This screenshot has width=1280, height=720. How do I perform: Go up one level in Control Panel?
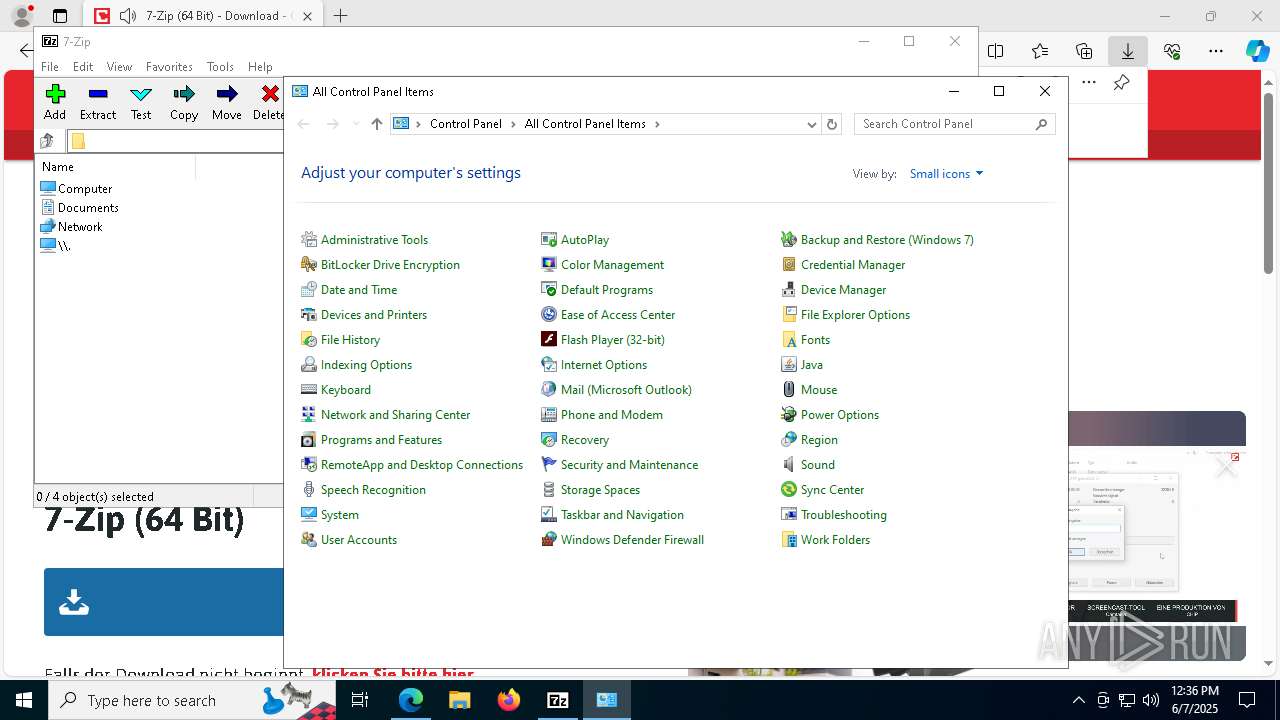(376, 124)
